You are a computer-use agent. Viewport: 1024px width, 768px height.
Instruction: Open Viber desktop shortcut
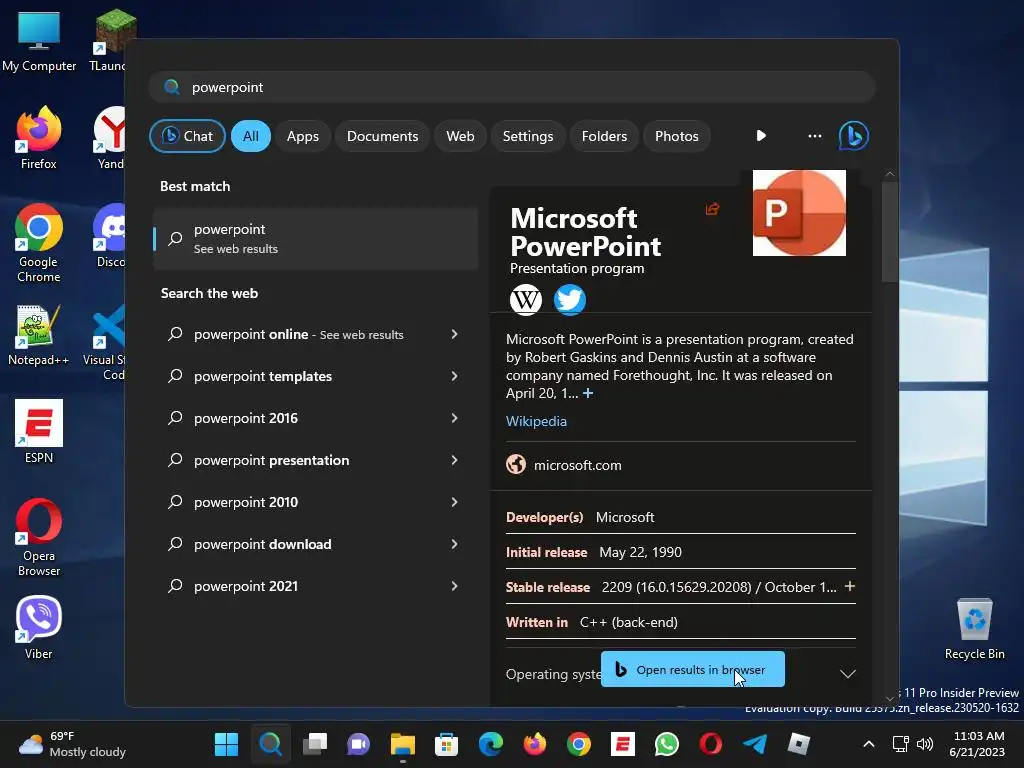[39, 628]
